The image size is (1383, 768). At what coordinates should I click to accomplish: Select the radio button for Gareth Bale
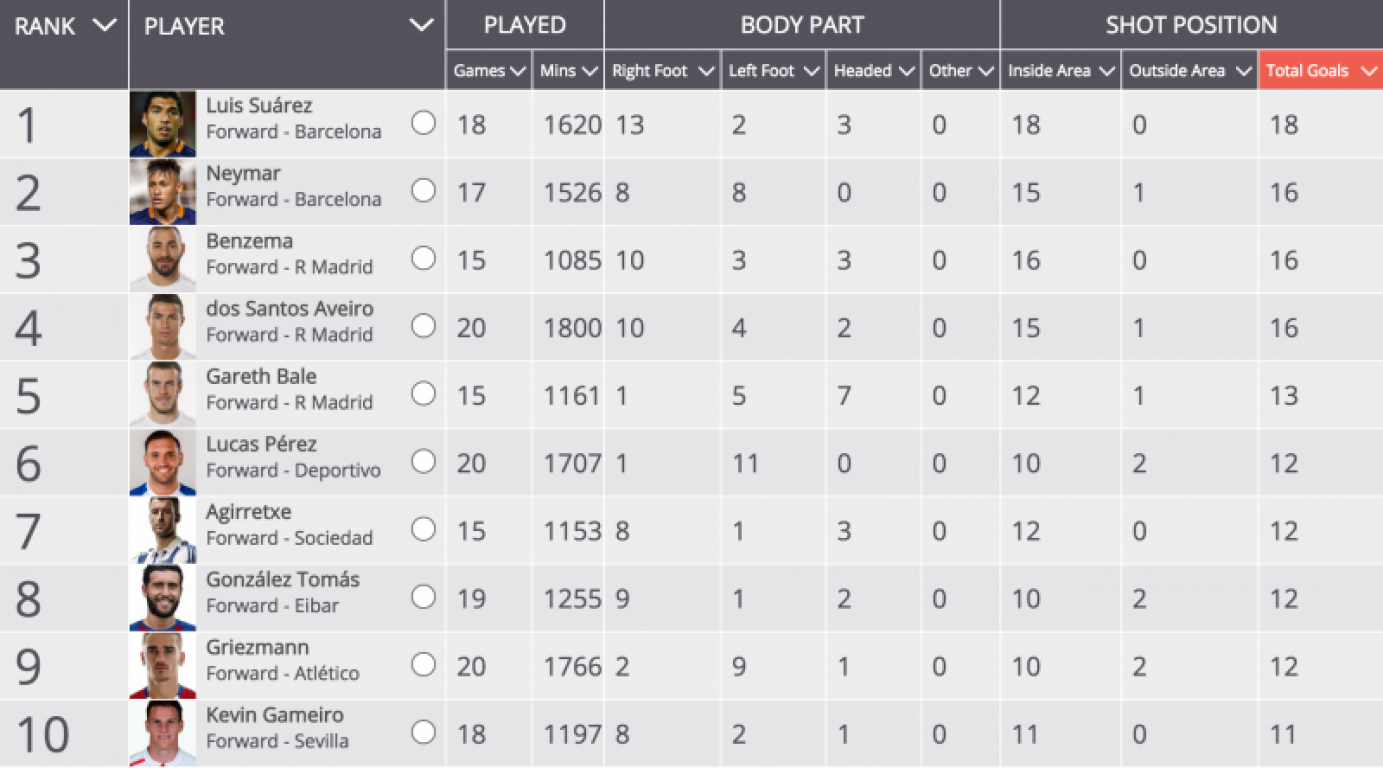[424, 394]
